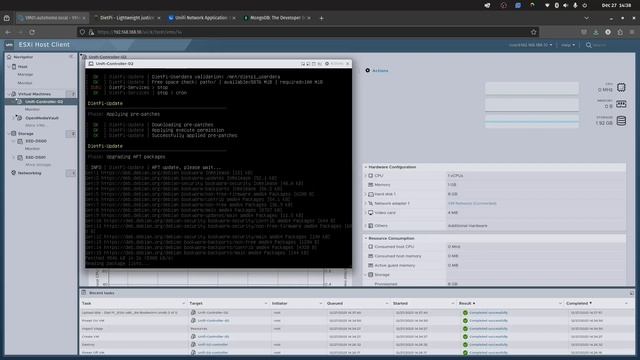This screenshot has width=640, height=360.
Task: Toggle console fullscreen icon
Action: (x=314, y=64)
